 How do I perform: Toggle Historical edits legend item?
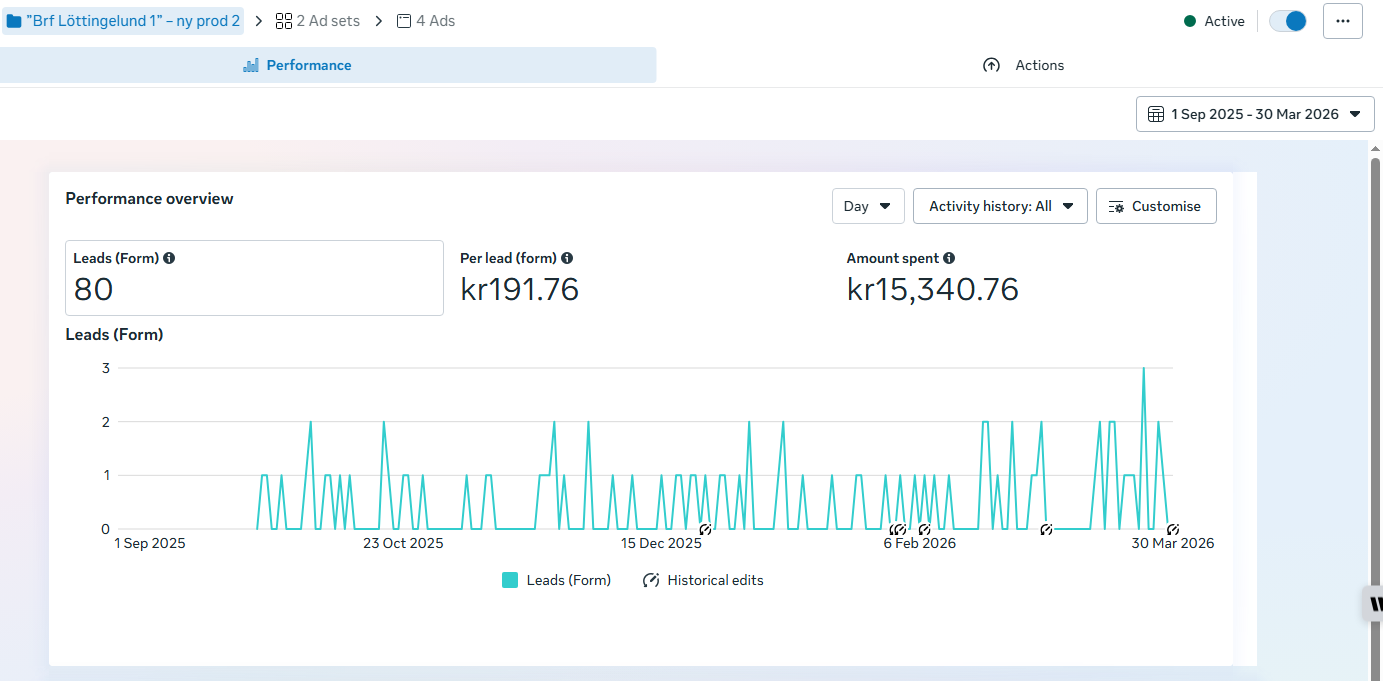click(651, 580)
